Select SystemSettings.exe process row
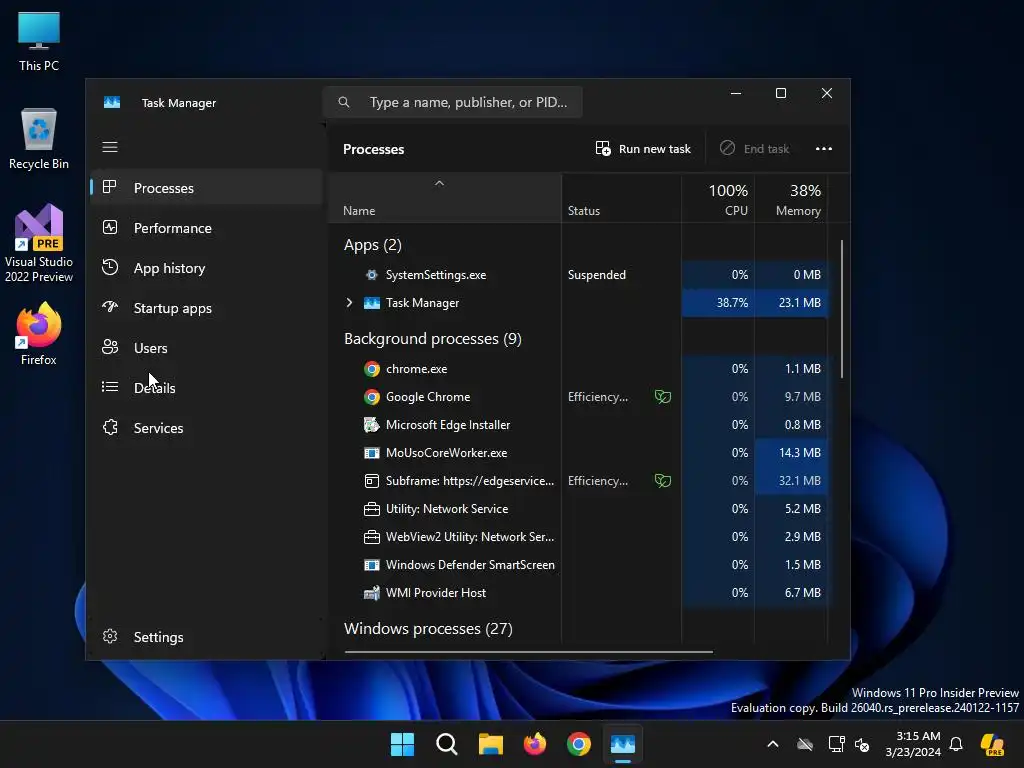 click(579, 275)
